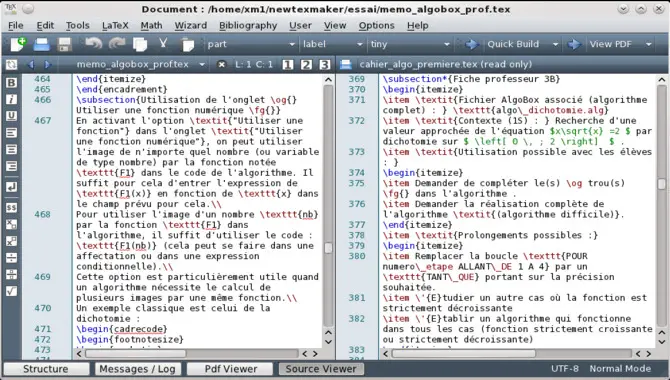Screen dimensions: 670x380
Task: Open the Tools menu
Action: pyautogui.click(x=77, y=26)
